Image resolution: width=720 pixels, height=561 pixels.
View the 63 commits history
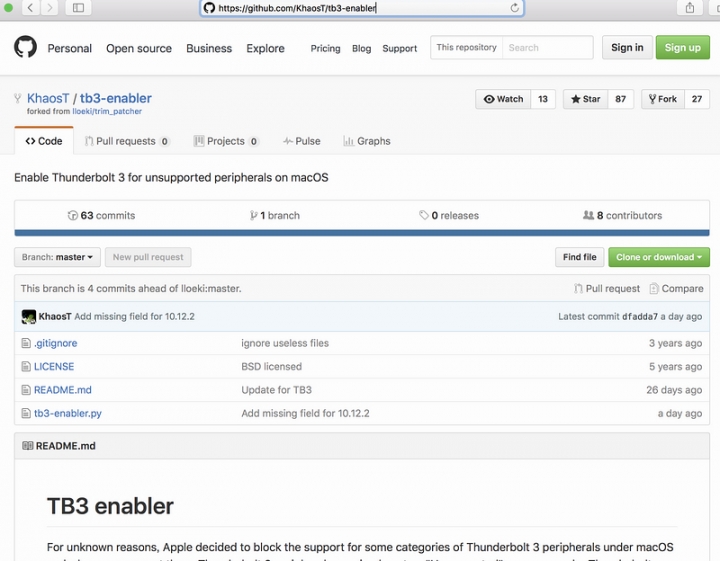pos(101,215)
